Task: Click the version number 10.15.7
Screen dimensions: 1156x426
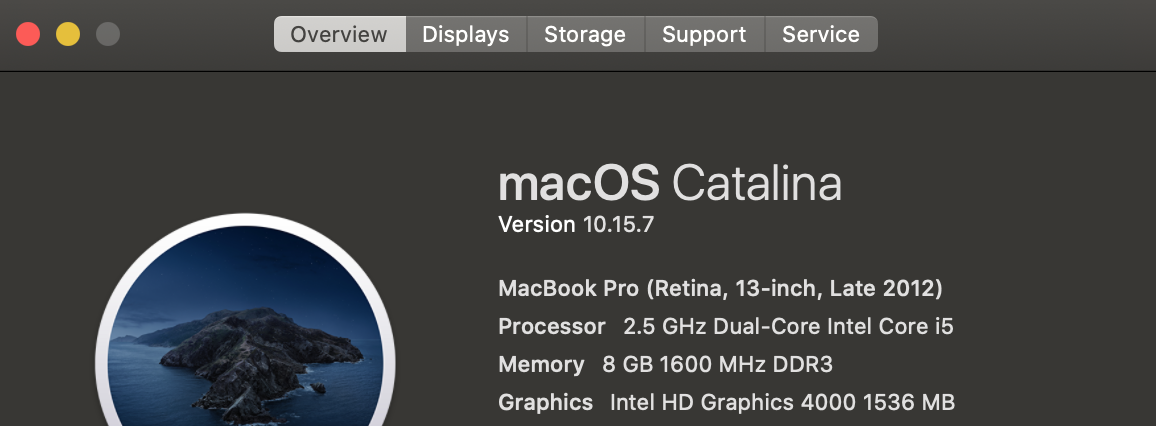Action: (x=618, y=225)
